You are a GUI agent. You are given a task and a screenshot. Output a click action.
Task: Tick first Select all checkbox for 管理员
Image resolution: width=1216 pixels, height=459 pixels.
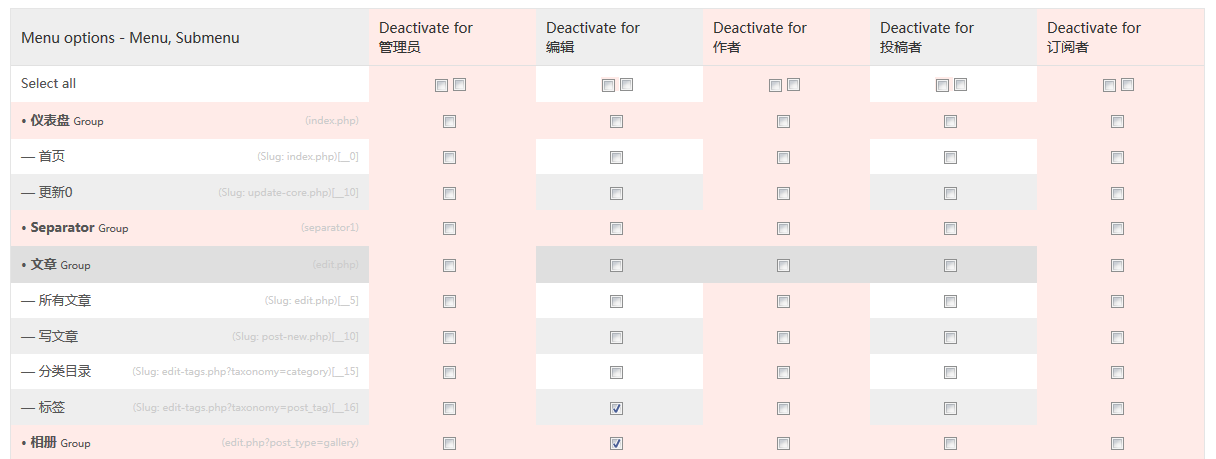pyautogui.click(x=441, y=85)
